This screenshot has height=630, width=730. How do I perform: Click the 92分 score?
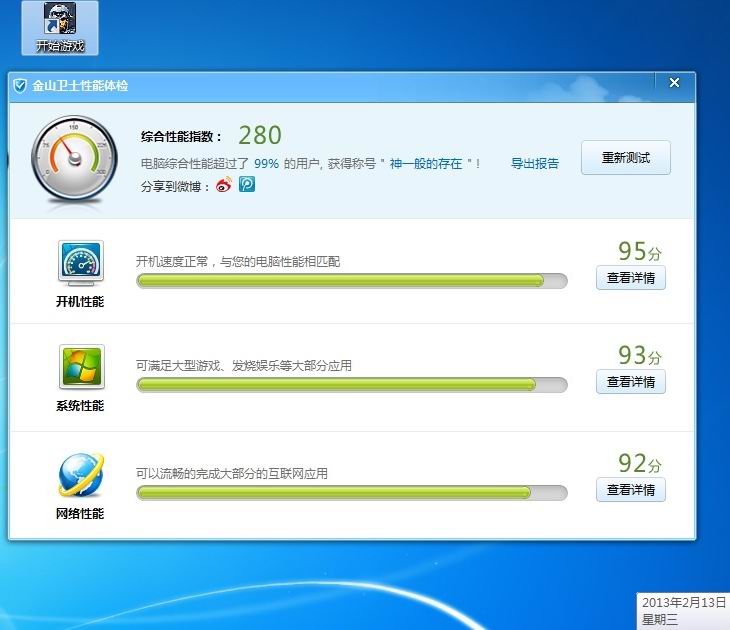click(x=640, y=463)
